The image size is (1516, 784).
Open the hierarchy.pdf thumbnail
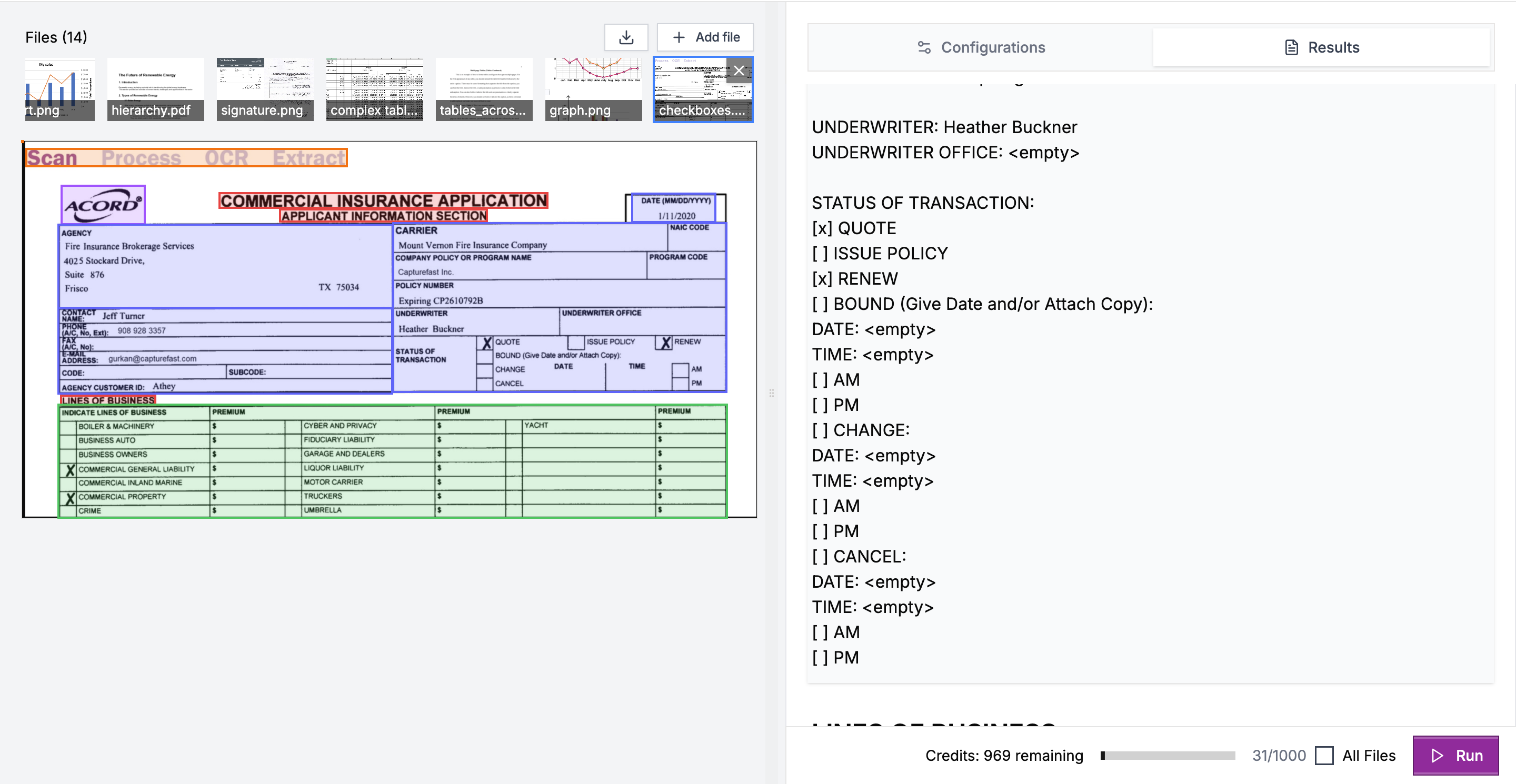pyautogui.click(x=155, y=88)
